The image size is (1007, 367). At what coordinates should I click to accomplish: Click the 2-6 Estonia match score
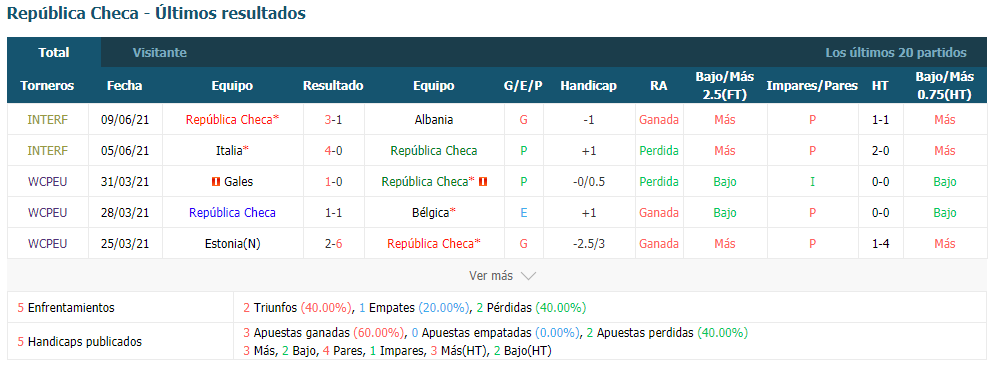click(x=333, y=244)
